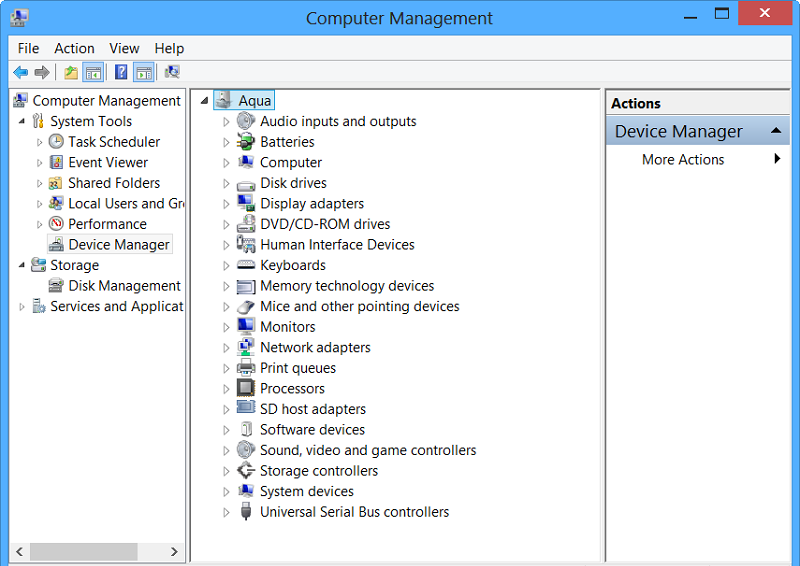Click the Network adapters category icon
The width and height of the screenshot is (800, 566).
[246, 348]
